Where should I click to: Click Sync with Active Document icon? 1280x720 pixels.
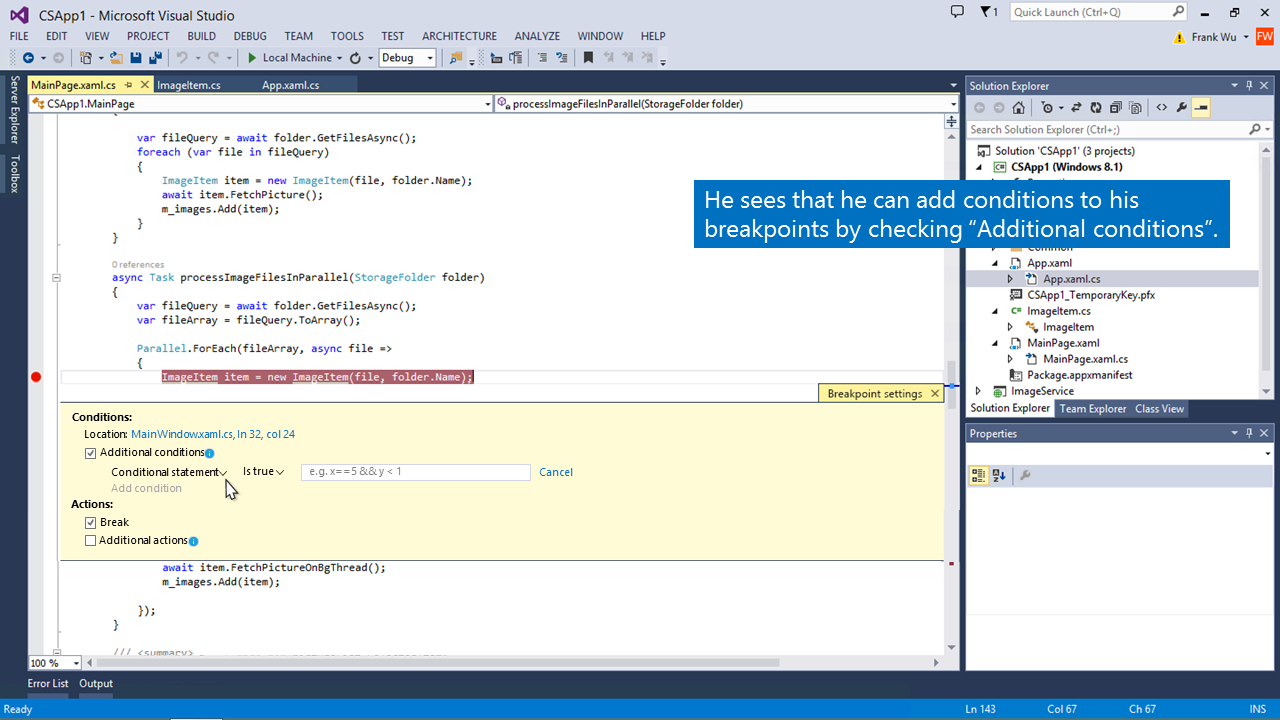[1076, 107]
